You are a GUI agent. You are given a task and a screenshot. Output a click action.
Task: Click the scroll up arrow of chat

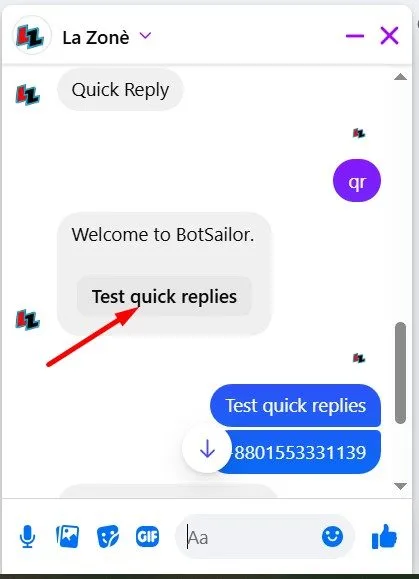(x=400, y=77)
